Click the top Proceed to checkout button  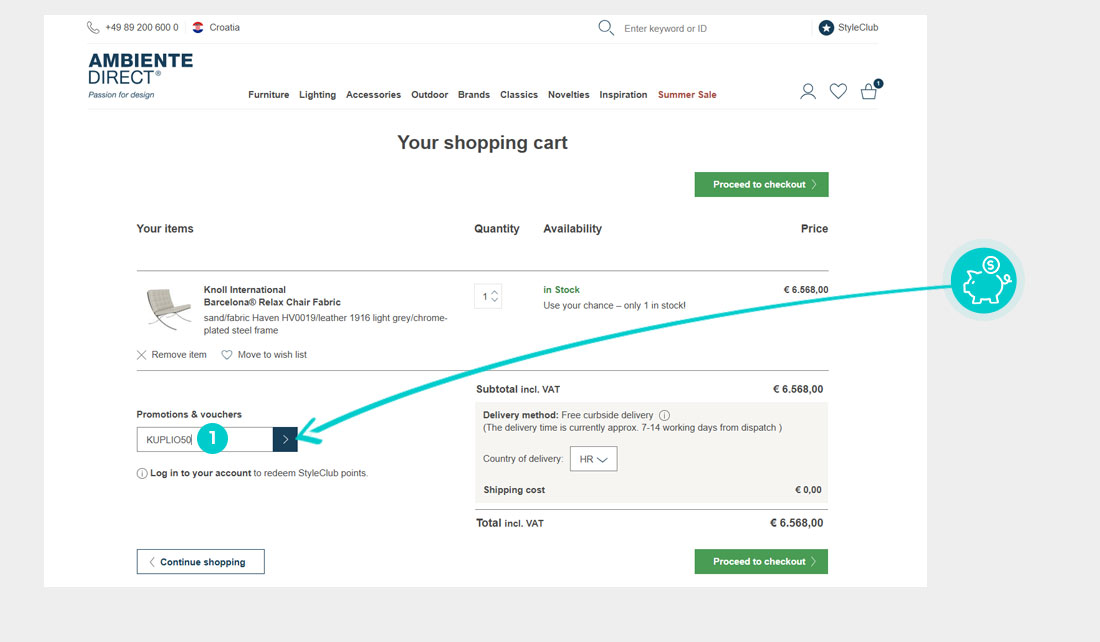pyautogui.click(x=761, y=185)
